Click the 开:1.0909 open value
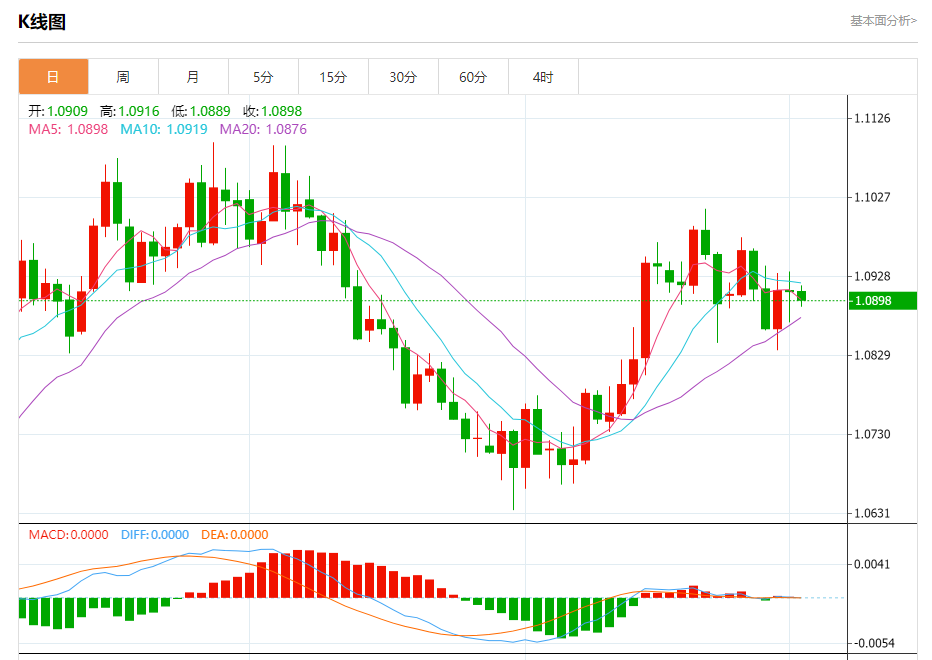The height and width of the screenshot is (660, 932). (x=58, y=111)
